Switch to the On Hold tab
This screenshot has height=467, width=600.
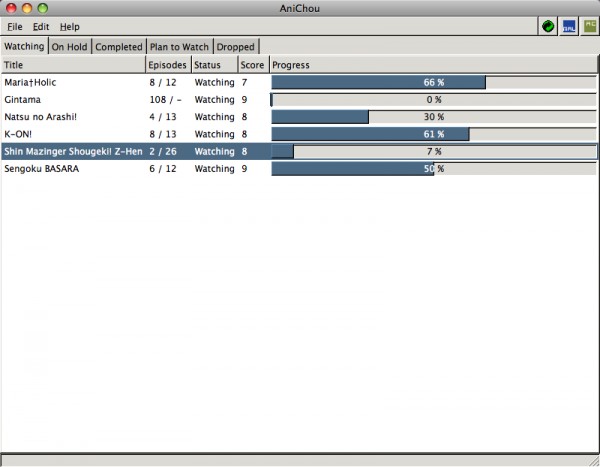click(x=69, y=47)
